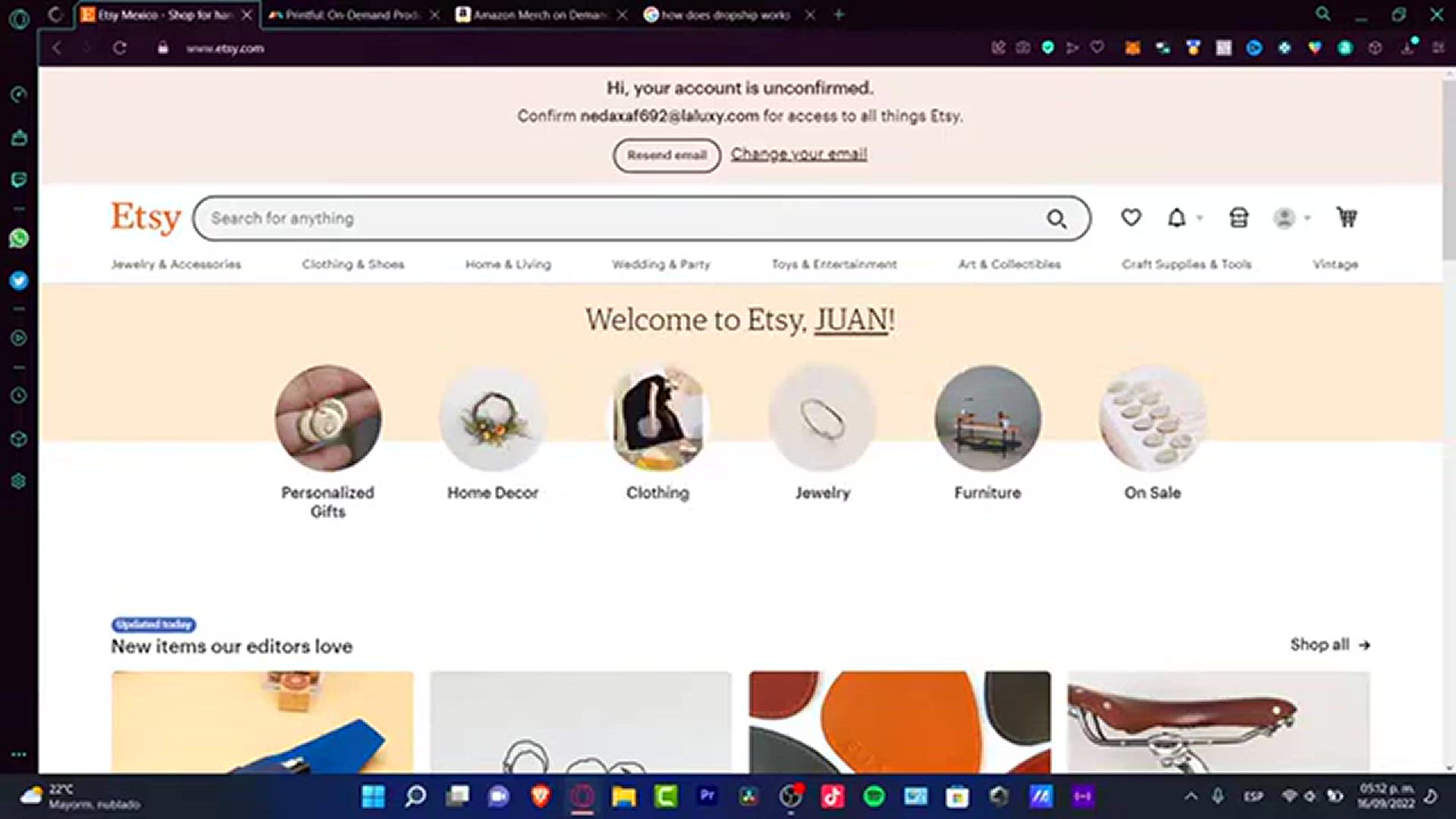Image resolution: width=1456 pixels, height=819 pixels.
Task: Open Windows Start menu
Action: click(x=373, y=796)
